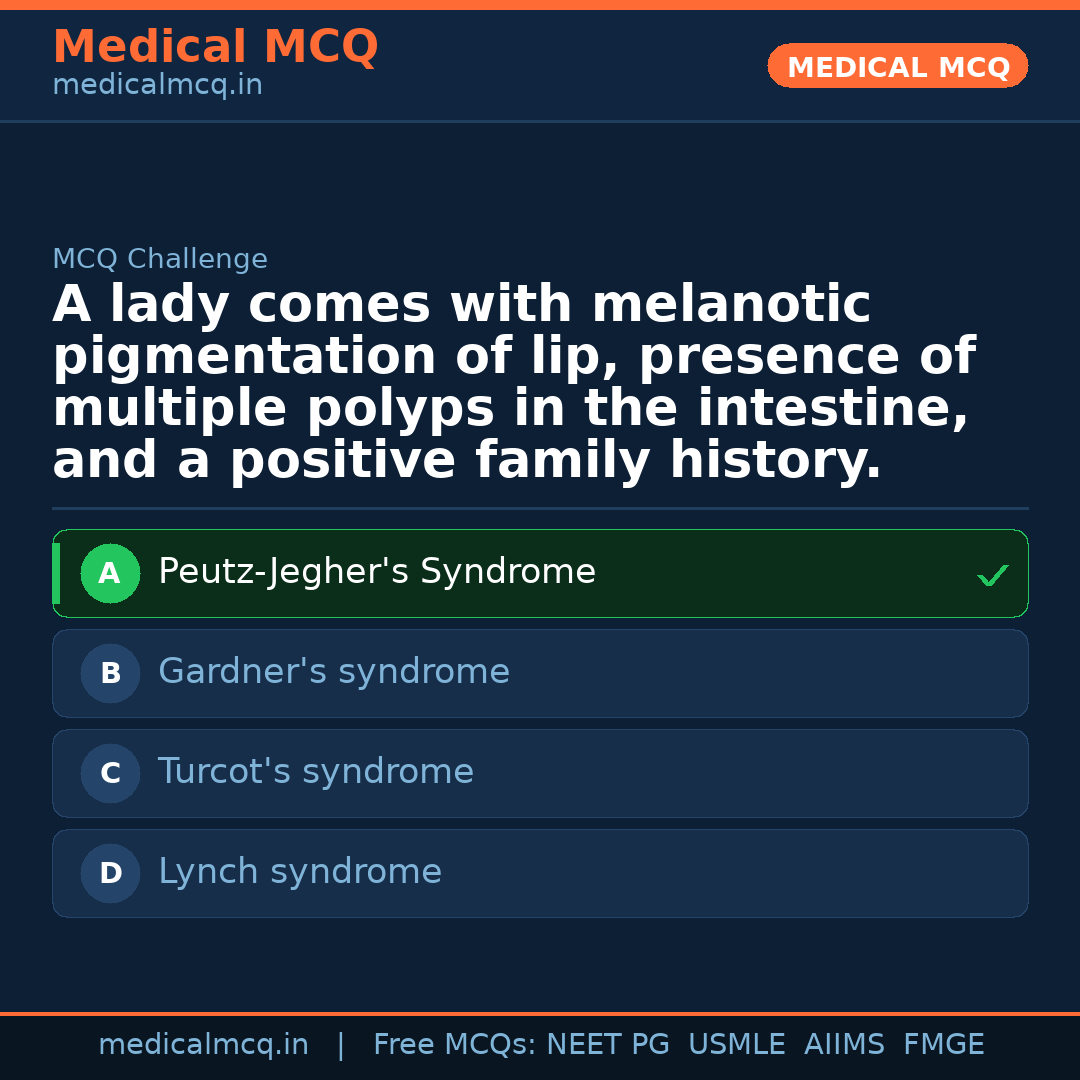Select the circular A badge icon
This screenshot has width=1080, height=1080.
click(x=110, y=573)
